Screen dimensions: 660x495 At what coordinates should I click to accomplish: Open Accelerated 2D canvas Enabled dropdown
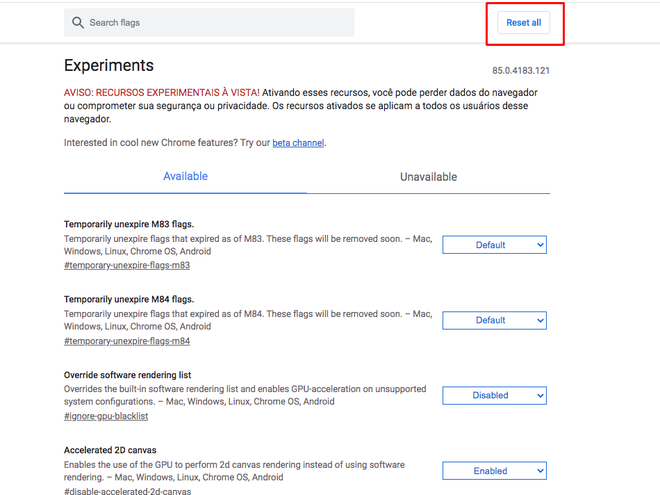[494, 471]
